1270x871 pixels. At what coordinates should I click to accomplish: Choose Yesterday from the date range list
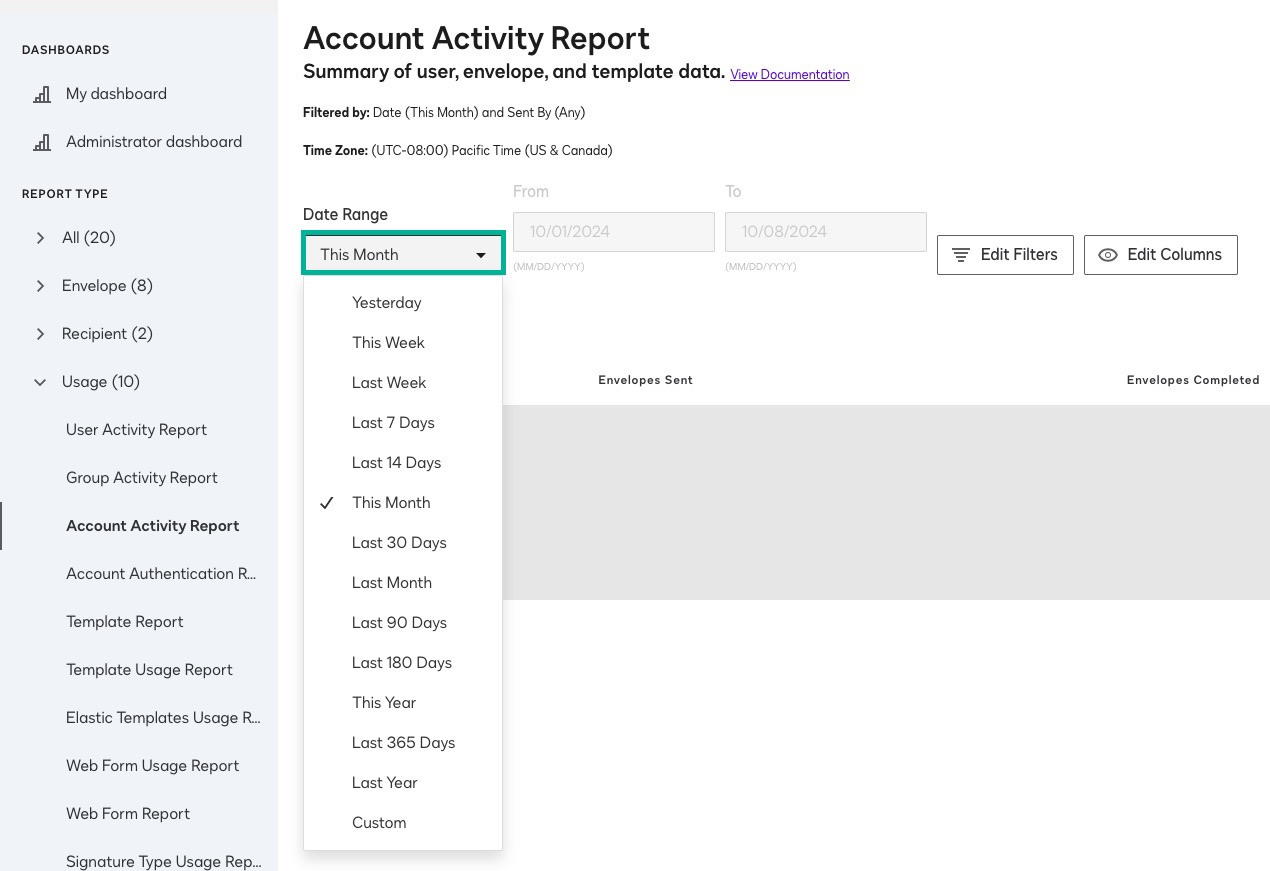click(x=386, y=303)
